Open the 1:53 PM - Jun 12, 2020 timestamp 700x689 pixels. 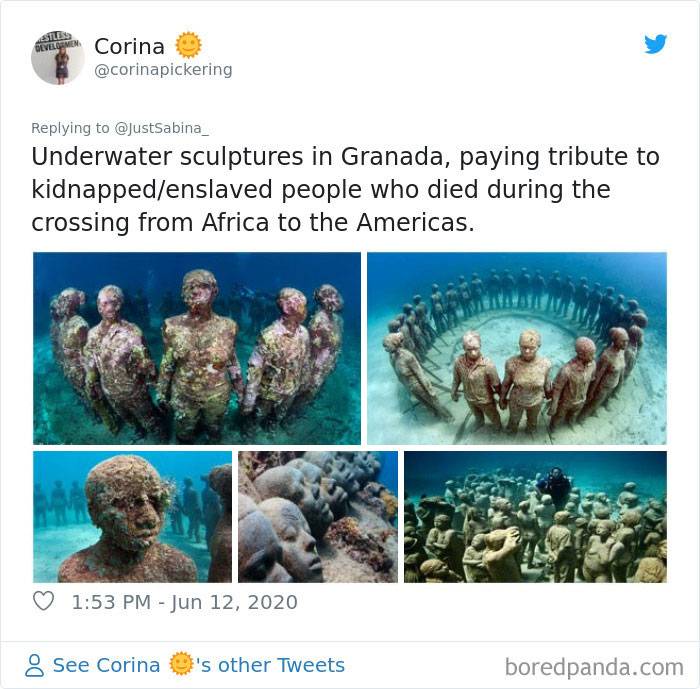(x=184, y=602)
